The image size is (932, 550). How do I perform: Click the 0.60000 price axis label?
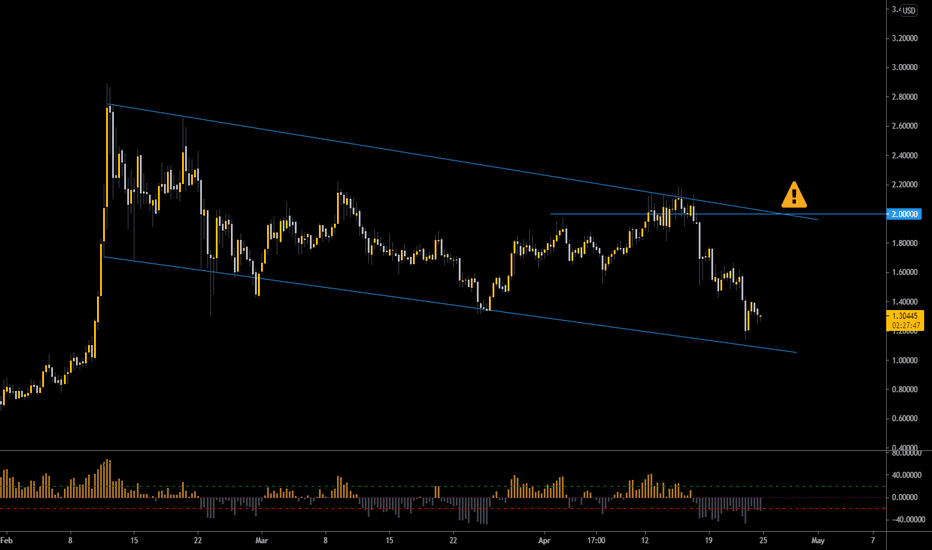(904, 419)
